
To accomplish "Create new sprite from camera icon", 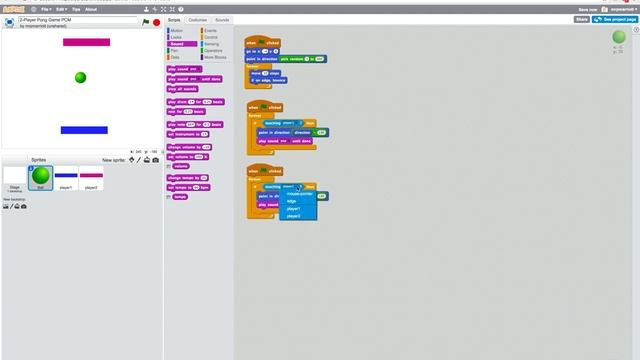I will (156, 160).
